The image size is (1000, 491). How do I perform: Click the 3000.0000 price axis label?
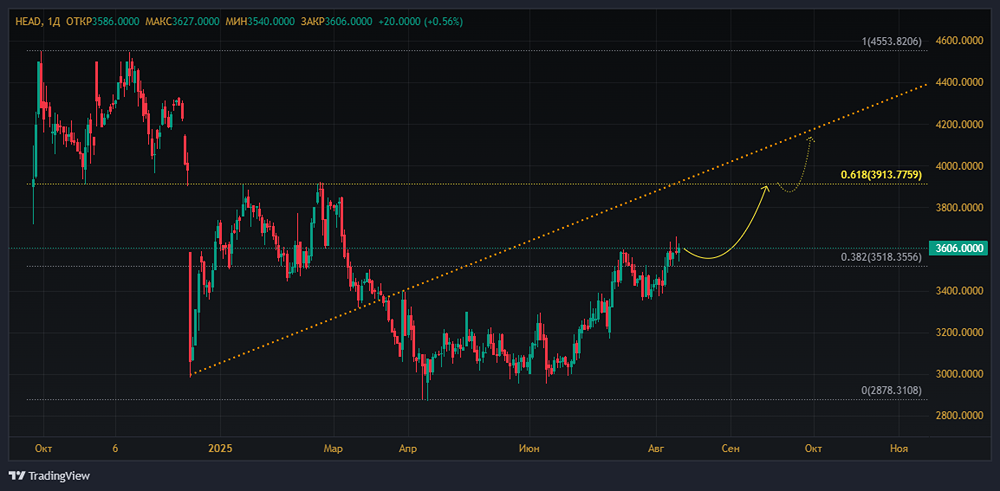960,374
